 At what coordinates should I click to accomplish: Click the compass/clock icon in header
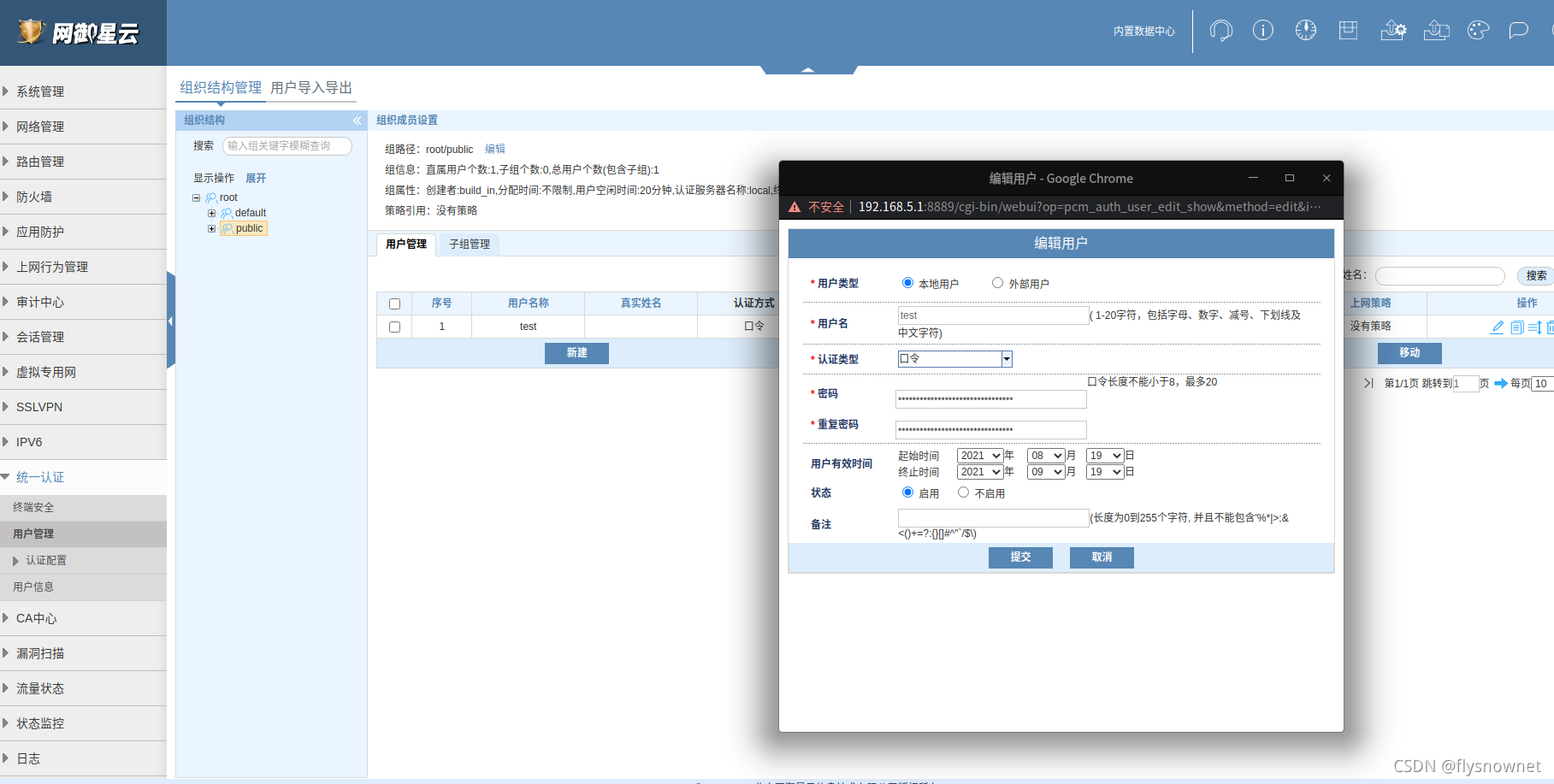pyautogui.click(x=1306, y=31)
